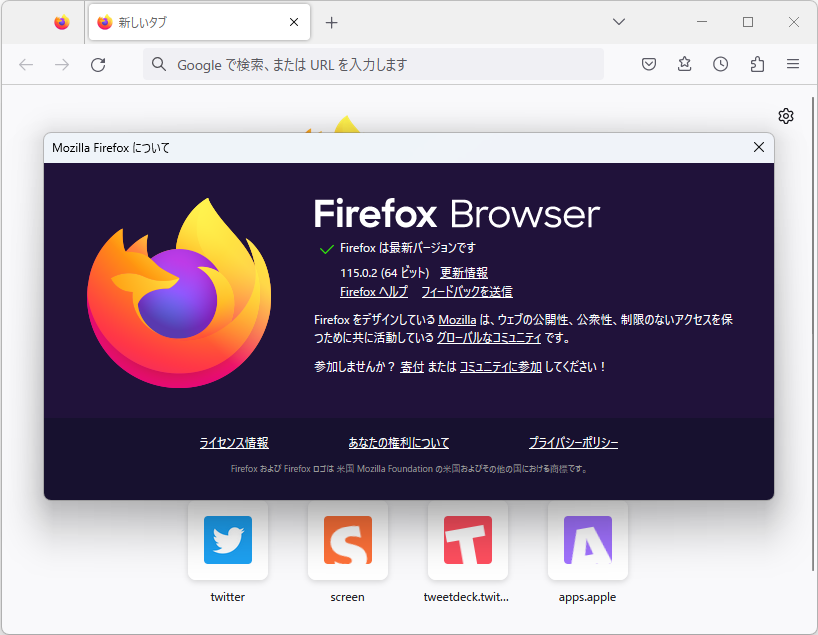Save page to Pocket

(x=648, y=64)
